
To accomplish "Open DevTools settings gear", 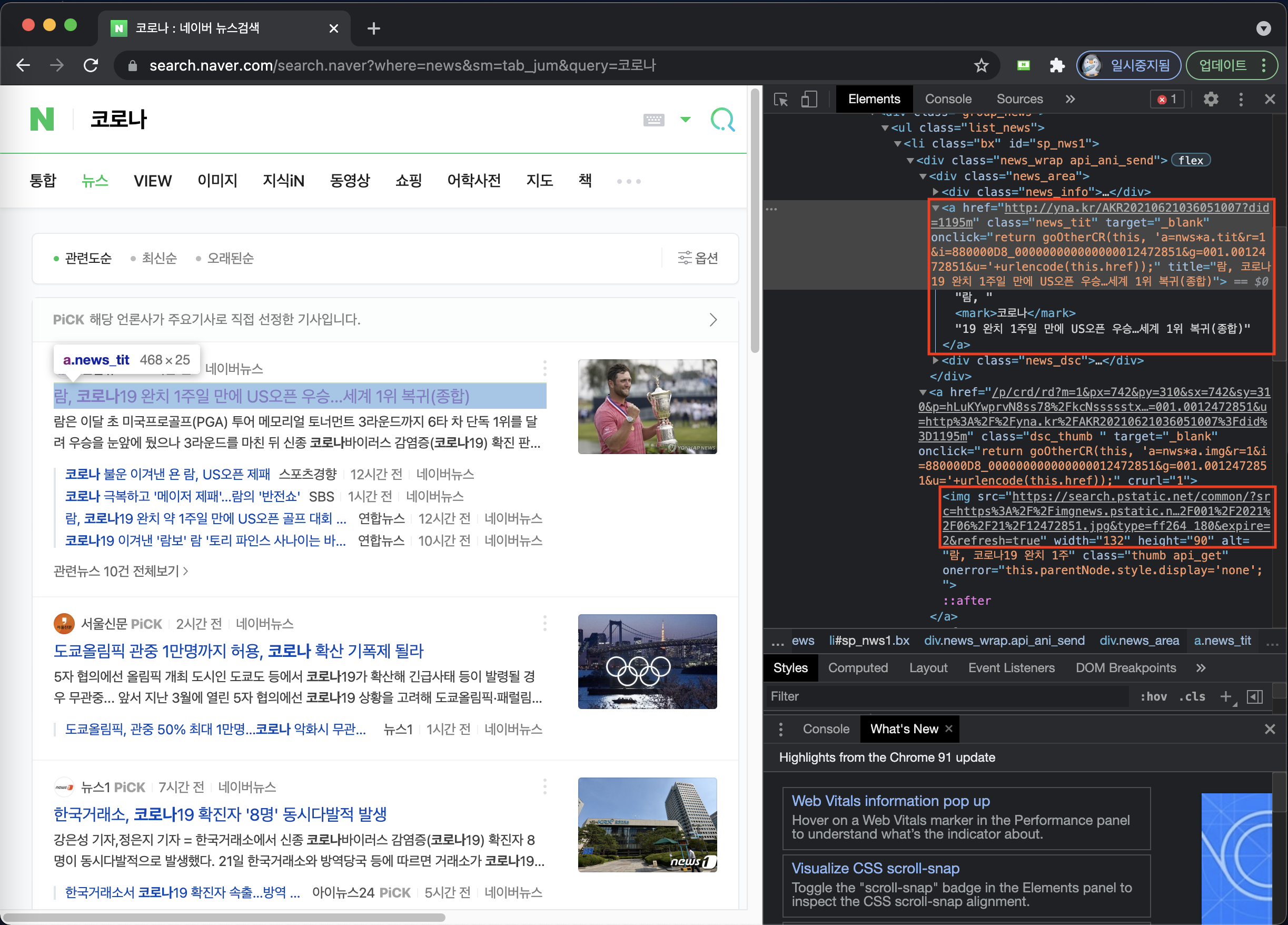I will 1211,100.
